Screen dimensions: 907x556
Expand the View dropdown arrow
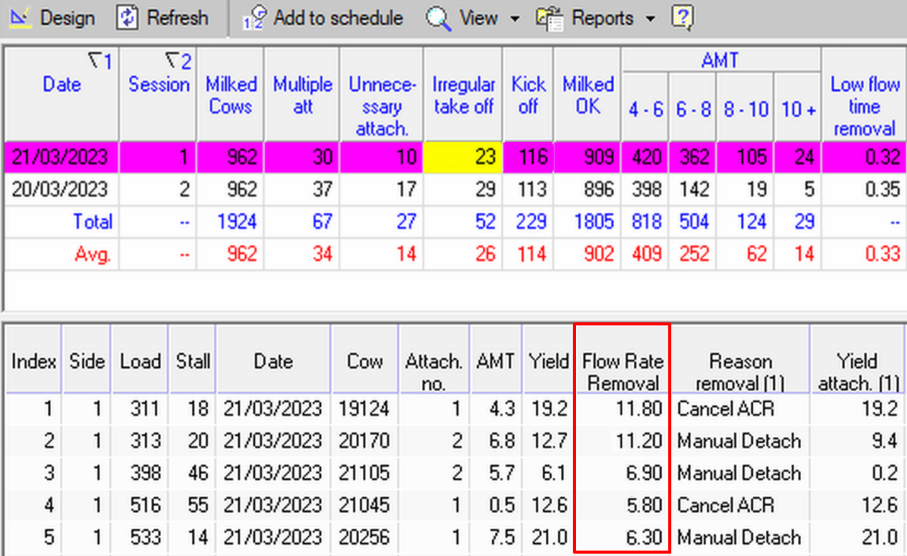[515, 19]
